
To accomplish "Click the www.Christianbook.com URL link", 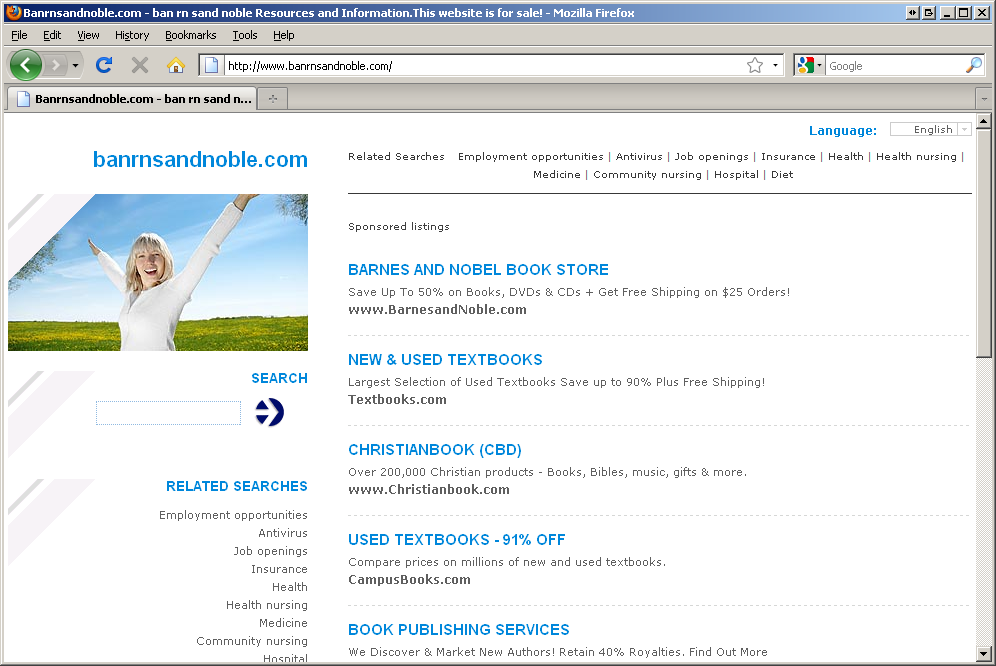I will point(429,489).
